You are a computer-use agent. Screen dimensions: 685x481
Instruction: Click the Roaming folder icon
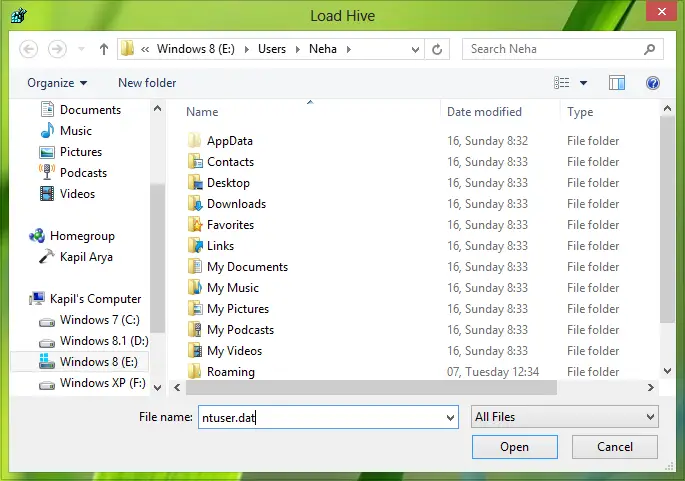[195, 371]
